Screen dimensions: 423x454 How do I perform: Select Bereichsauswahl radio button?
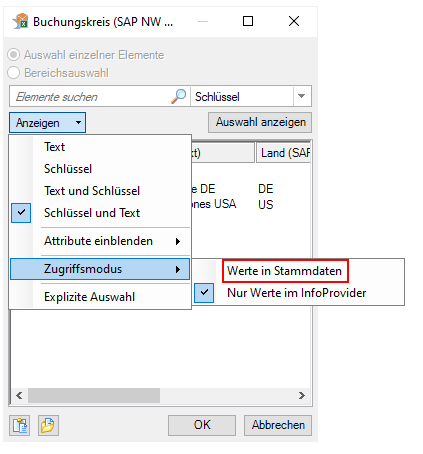[x=14, y=73]
